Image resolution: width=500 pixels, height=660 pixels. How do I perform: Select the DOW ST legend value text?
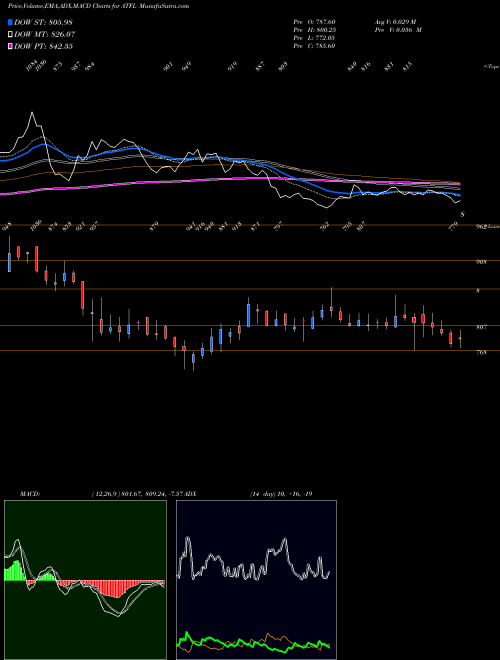point(43,22)
